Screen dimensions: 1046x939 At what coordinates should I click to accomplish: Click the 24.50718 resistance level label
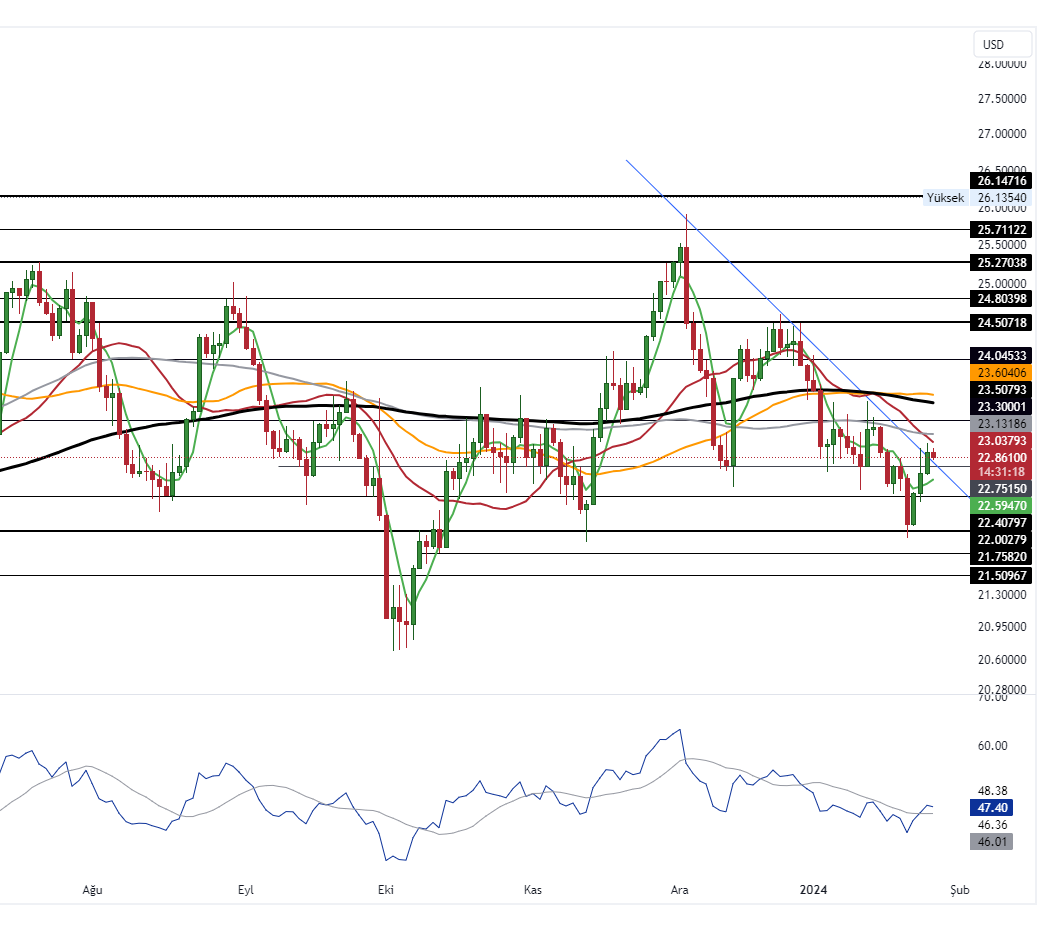coord(1001,322)
